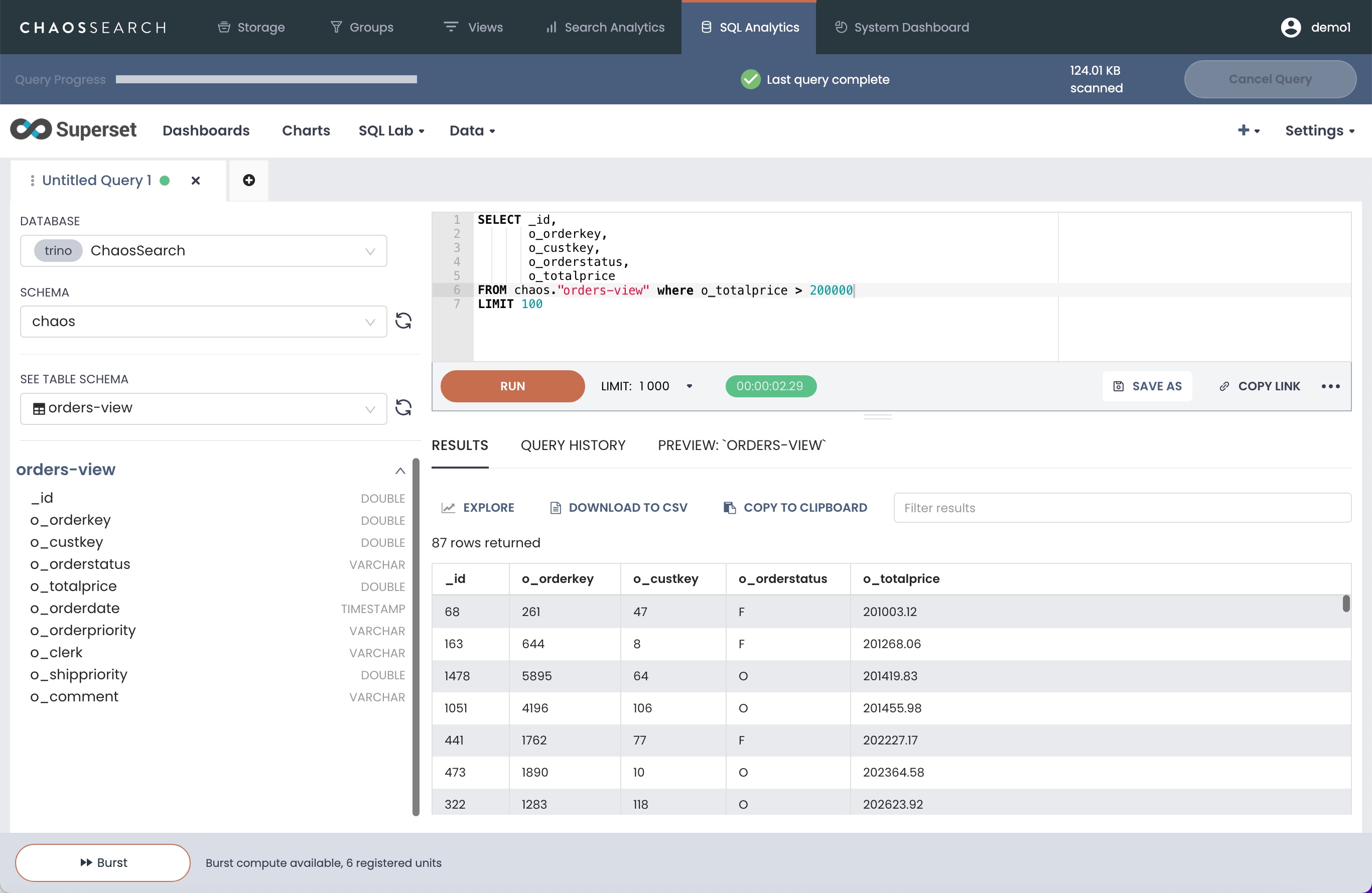Image resolution: width=1372 pixels, height=893 pixels.
Task: Click the refresh icon beside orders-view table selector
Action: (403, 408)
